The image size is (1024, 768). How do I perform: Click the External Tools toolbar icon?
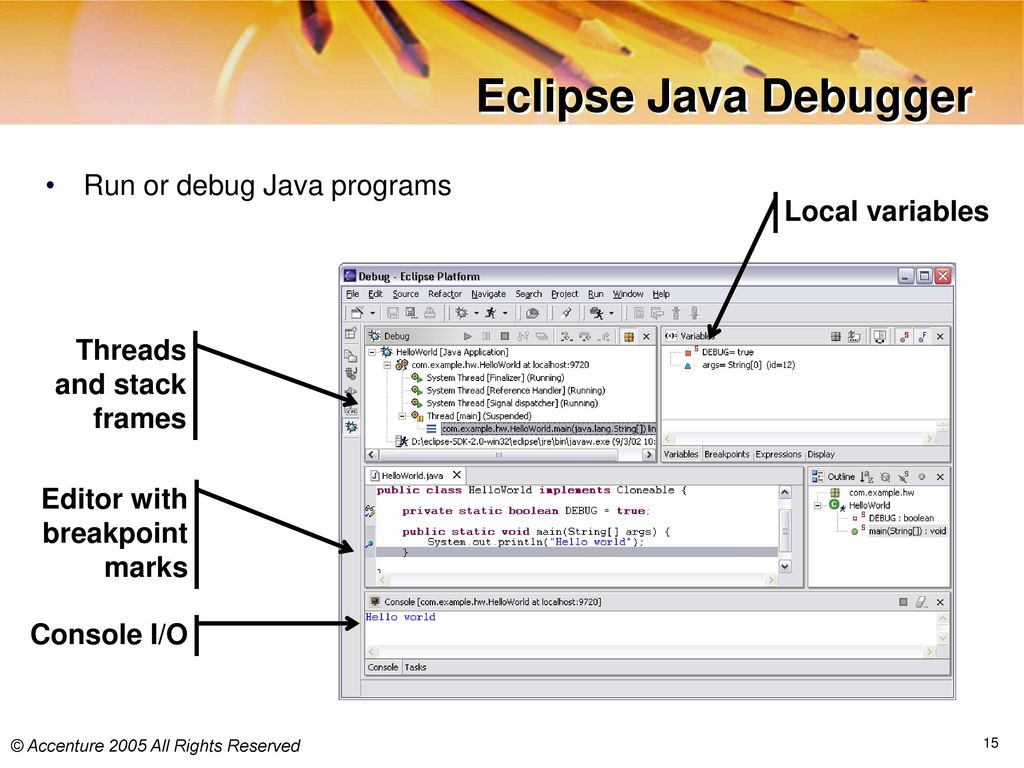[x=596, y=313]
